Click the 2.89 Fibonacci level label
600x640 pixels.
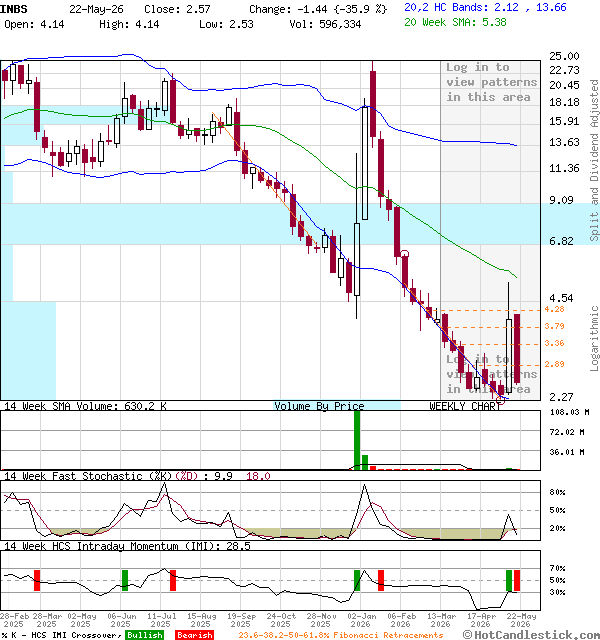click(554, 364)
